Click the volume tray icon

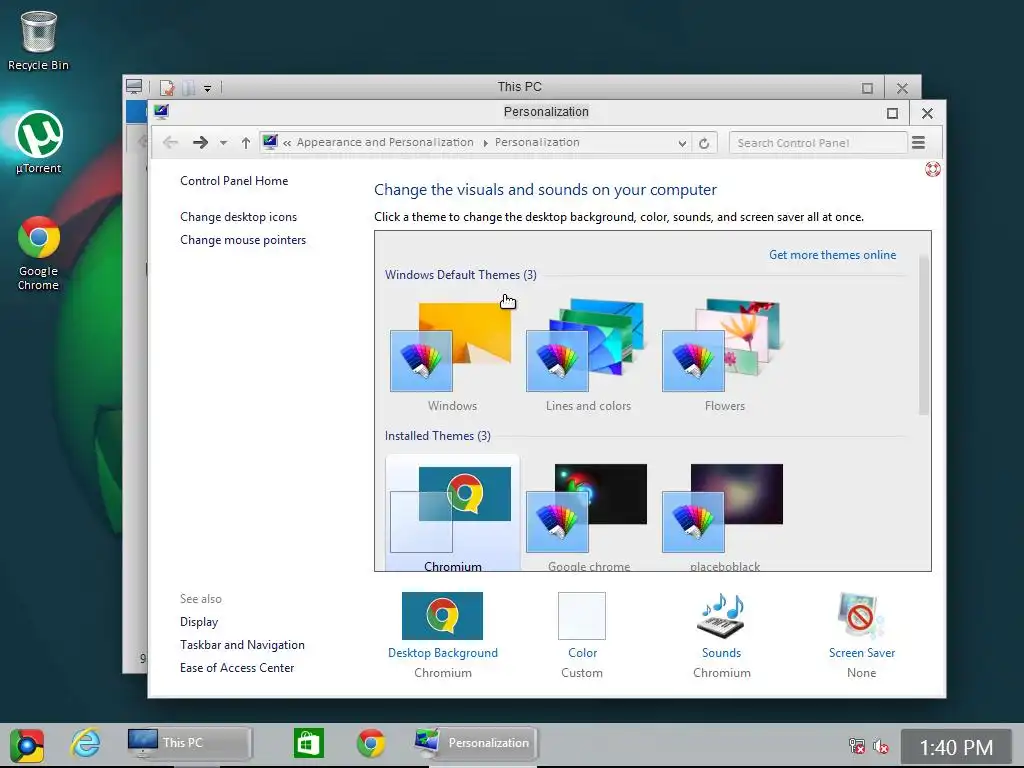[x=881, y=746]
